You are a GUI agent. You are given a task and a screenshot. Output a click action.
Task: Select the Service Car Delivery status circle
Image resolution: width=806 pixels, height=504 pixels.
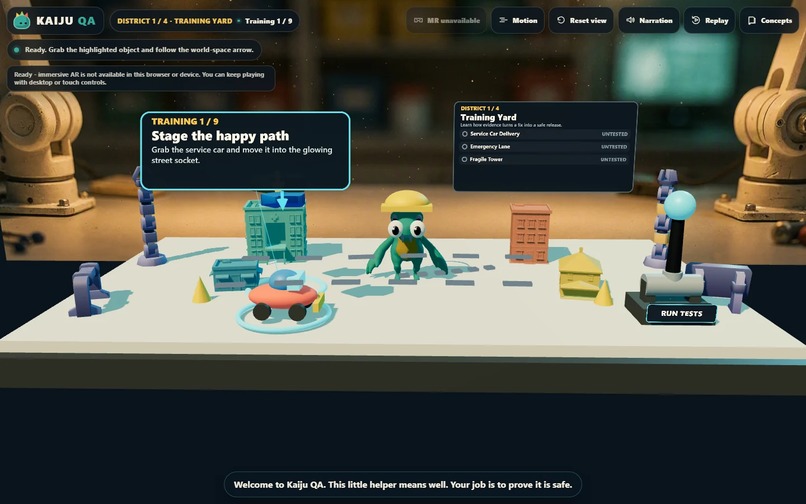click(x=465, y=134)
